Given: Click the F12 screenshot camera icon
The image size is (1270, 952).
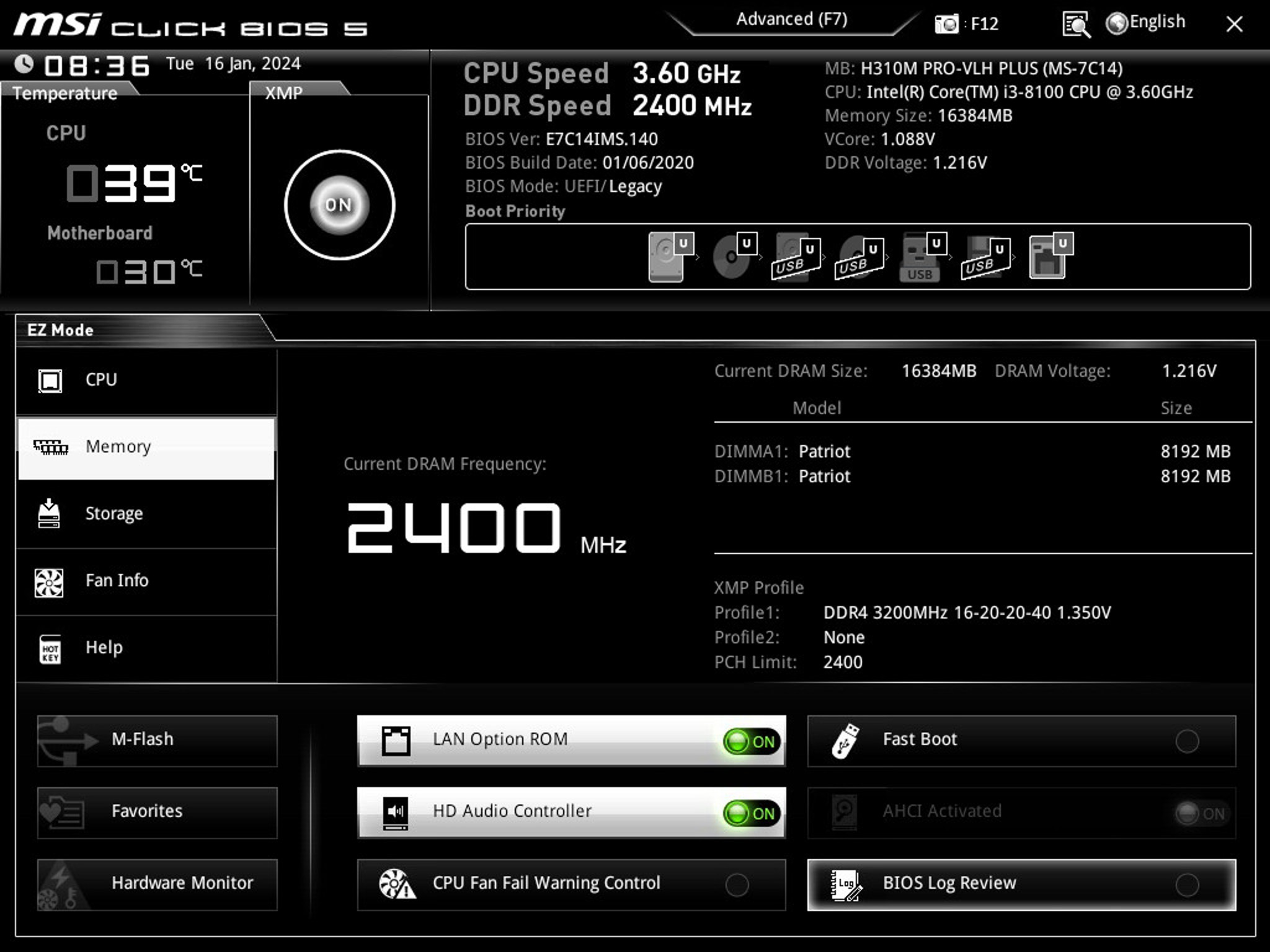Looking at the screenshot, I should click(946, 24).
